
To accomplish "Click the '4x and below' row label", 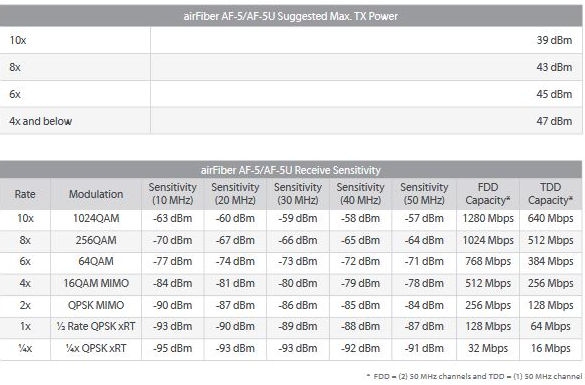I will 41,121.
